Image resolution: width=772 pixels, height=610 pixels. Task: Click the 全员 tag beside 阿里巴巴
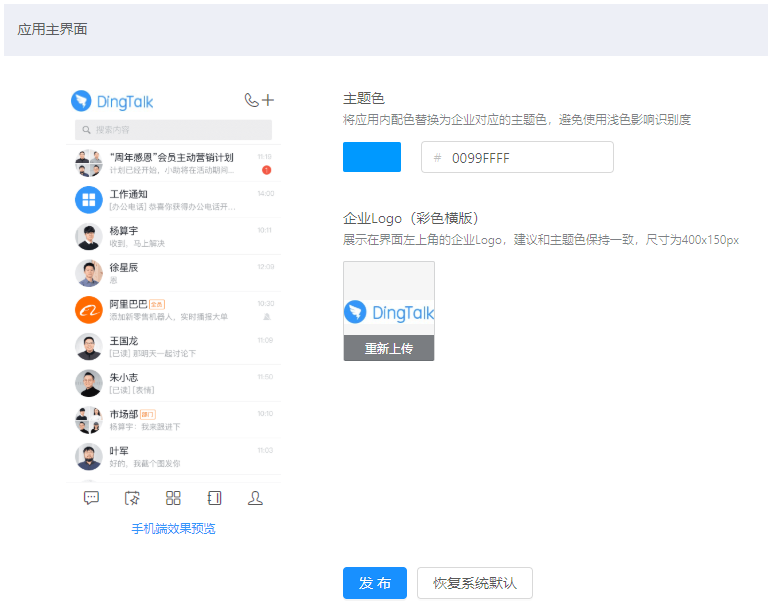(x=157, y=304)
